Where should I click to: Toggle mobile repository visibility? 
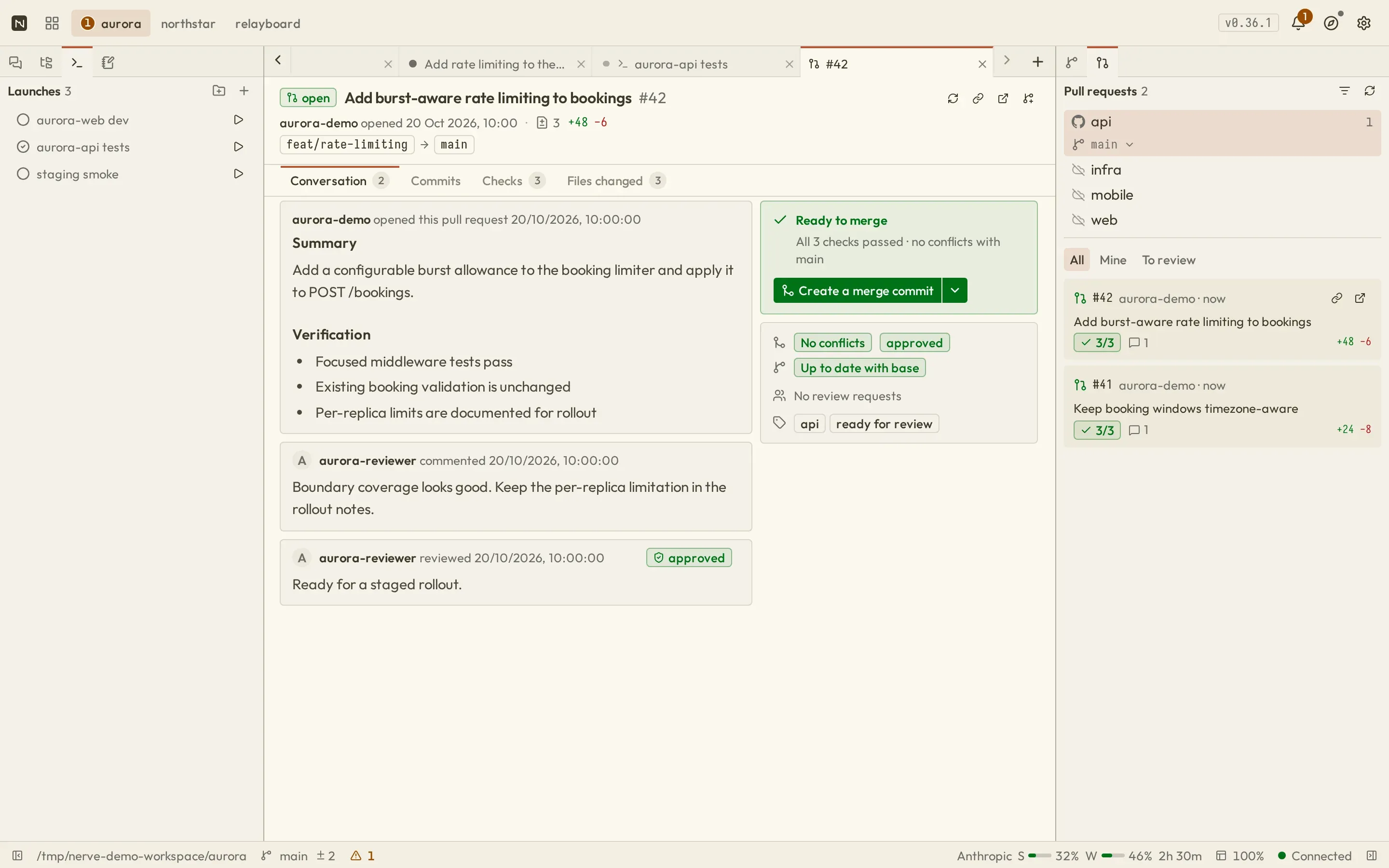(1078, 195)
